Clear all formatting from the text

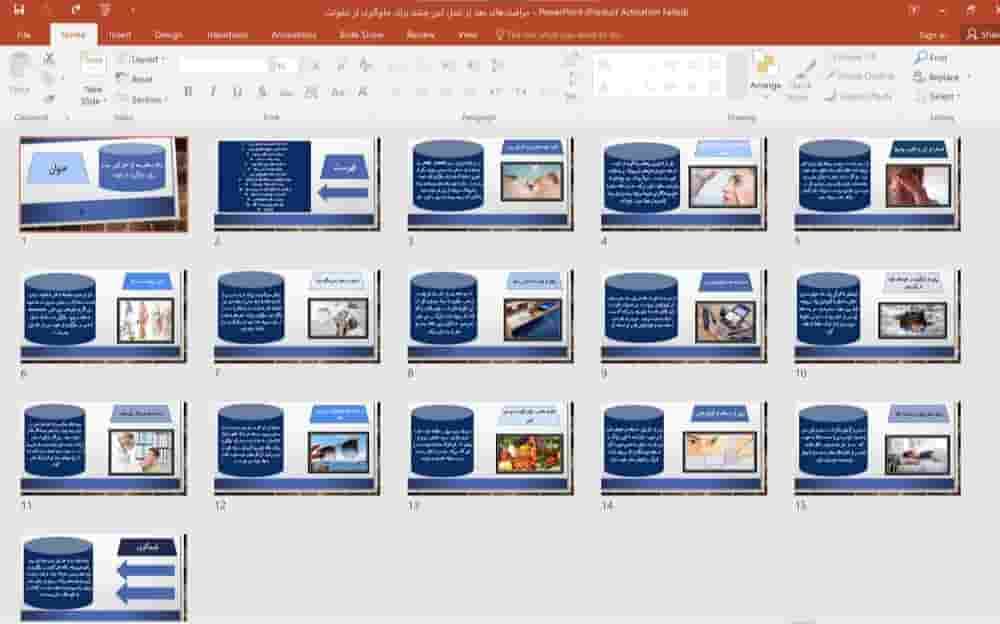[x=366, y=65]
